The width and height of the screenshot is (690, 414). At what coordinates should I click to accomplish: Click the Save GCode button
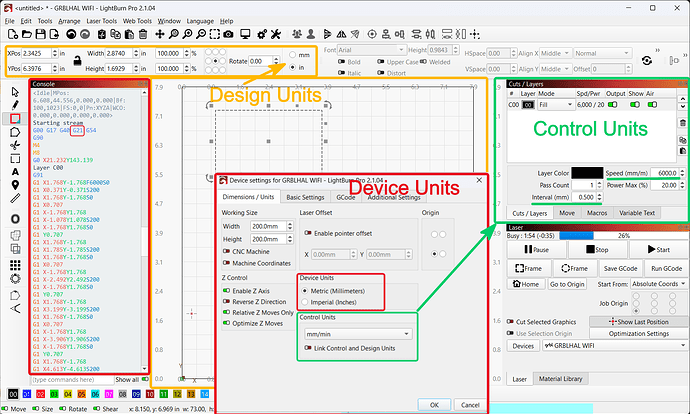pos(620,268)
